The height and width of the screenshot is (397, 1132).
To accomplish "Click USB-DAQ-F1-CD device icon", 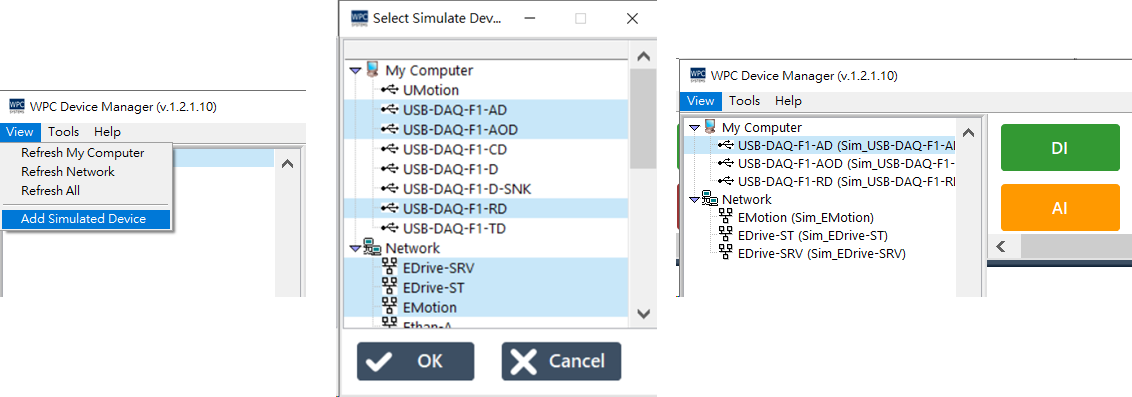I will (389, 149).
